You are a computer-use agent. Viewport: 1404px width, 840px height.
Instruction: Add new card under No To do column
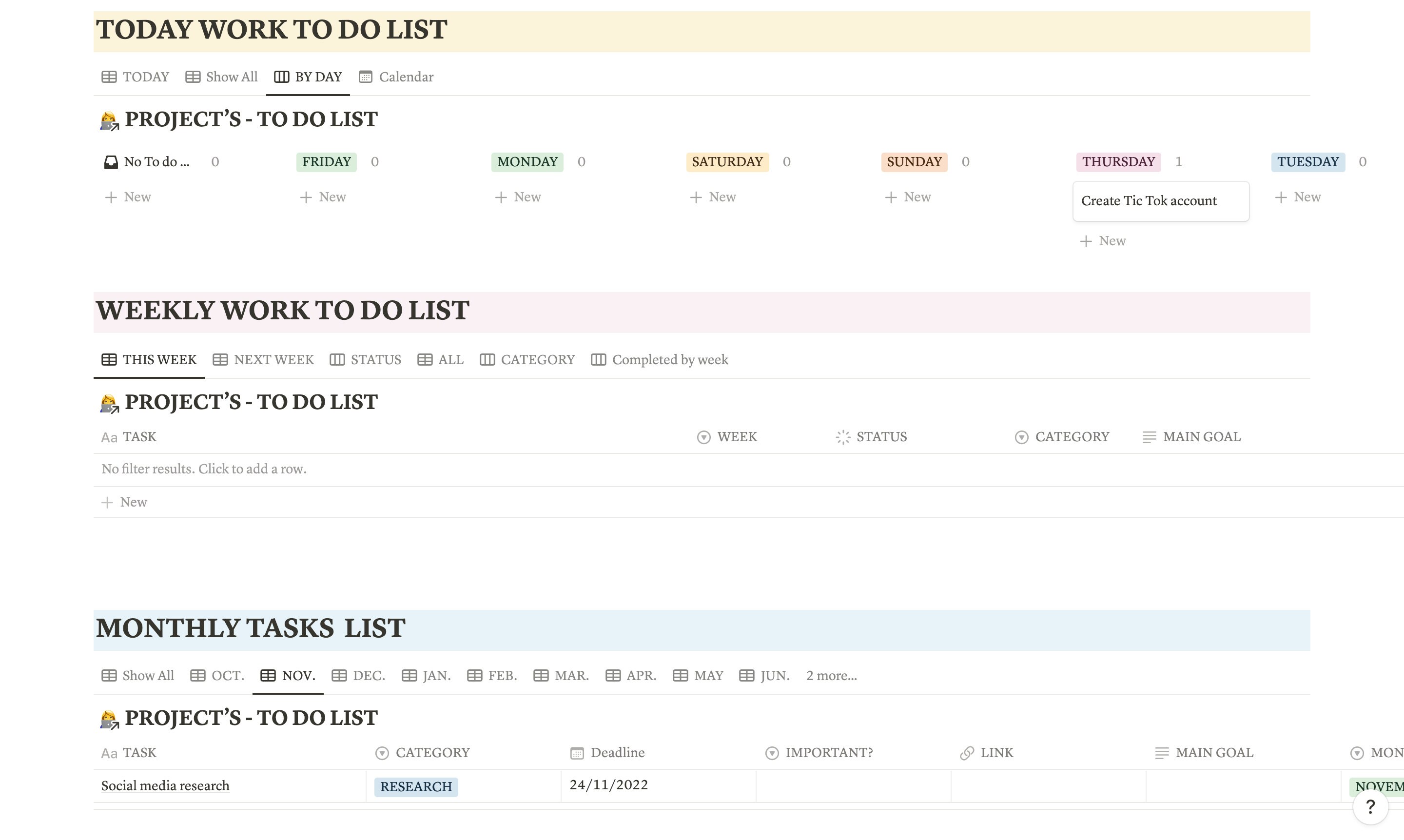(129, 197)
